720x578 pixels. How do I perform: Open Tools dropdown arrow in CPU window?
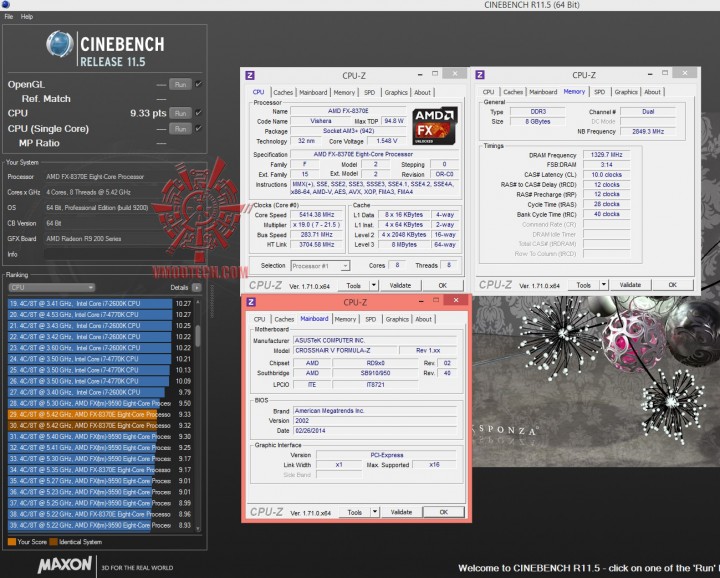coord(374,285)
